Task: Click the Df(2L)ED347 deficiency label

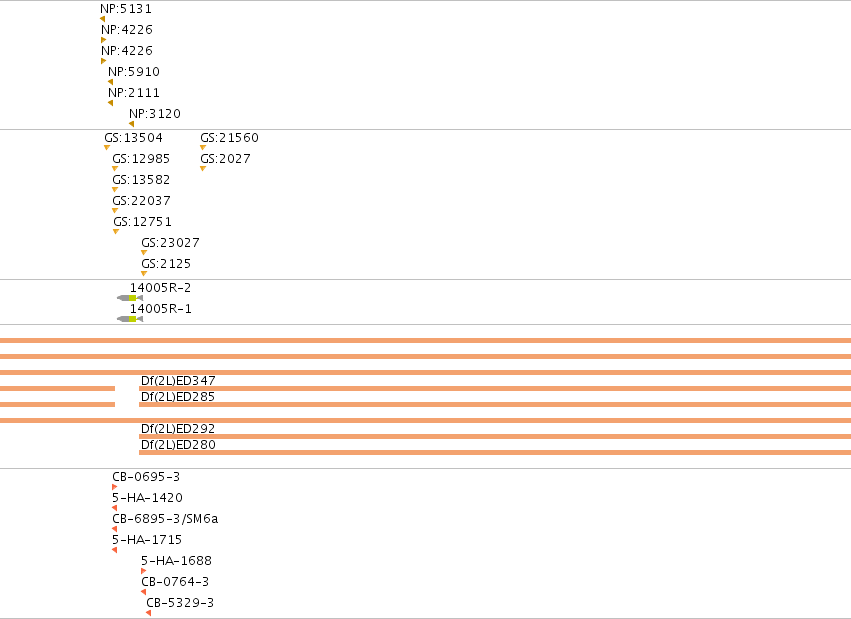Action: point(178,381)
